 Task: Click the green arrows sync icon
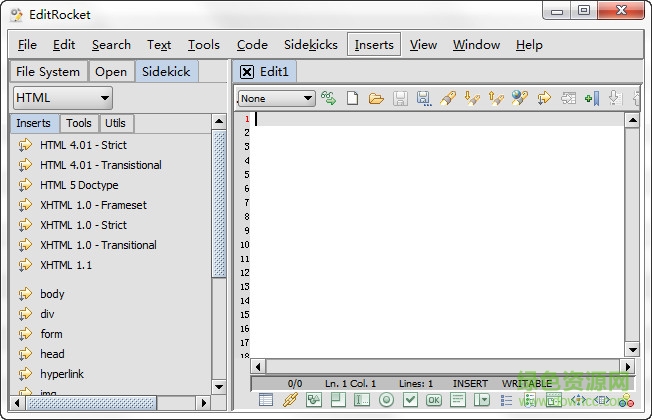click(328, 98)
